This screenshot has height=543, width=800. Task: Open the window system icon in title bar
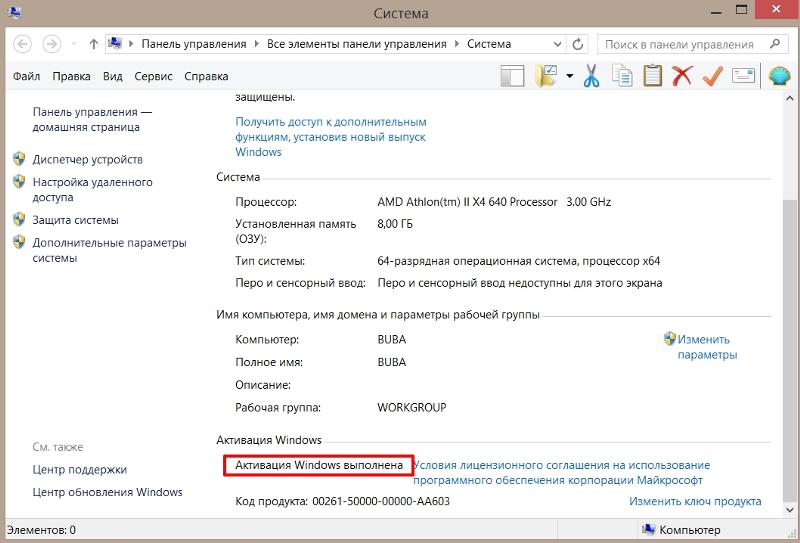(14, 12)
